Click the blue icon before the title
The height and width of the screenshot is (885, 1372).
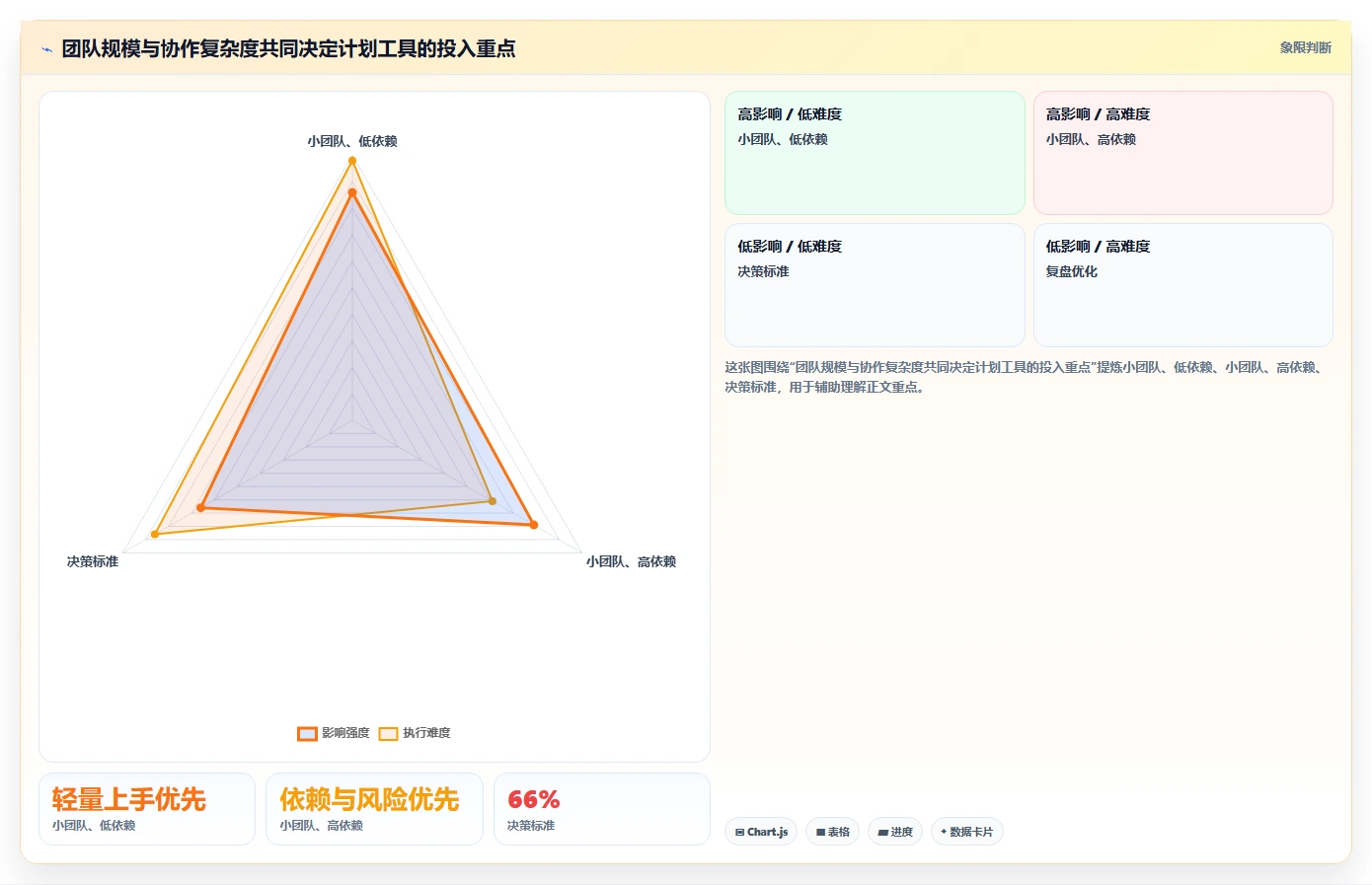46,49
